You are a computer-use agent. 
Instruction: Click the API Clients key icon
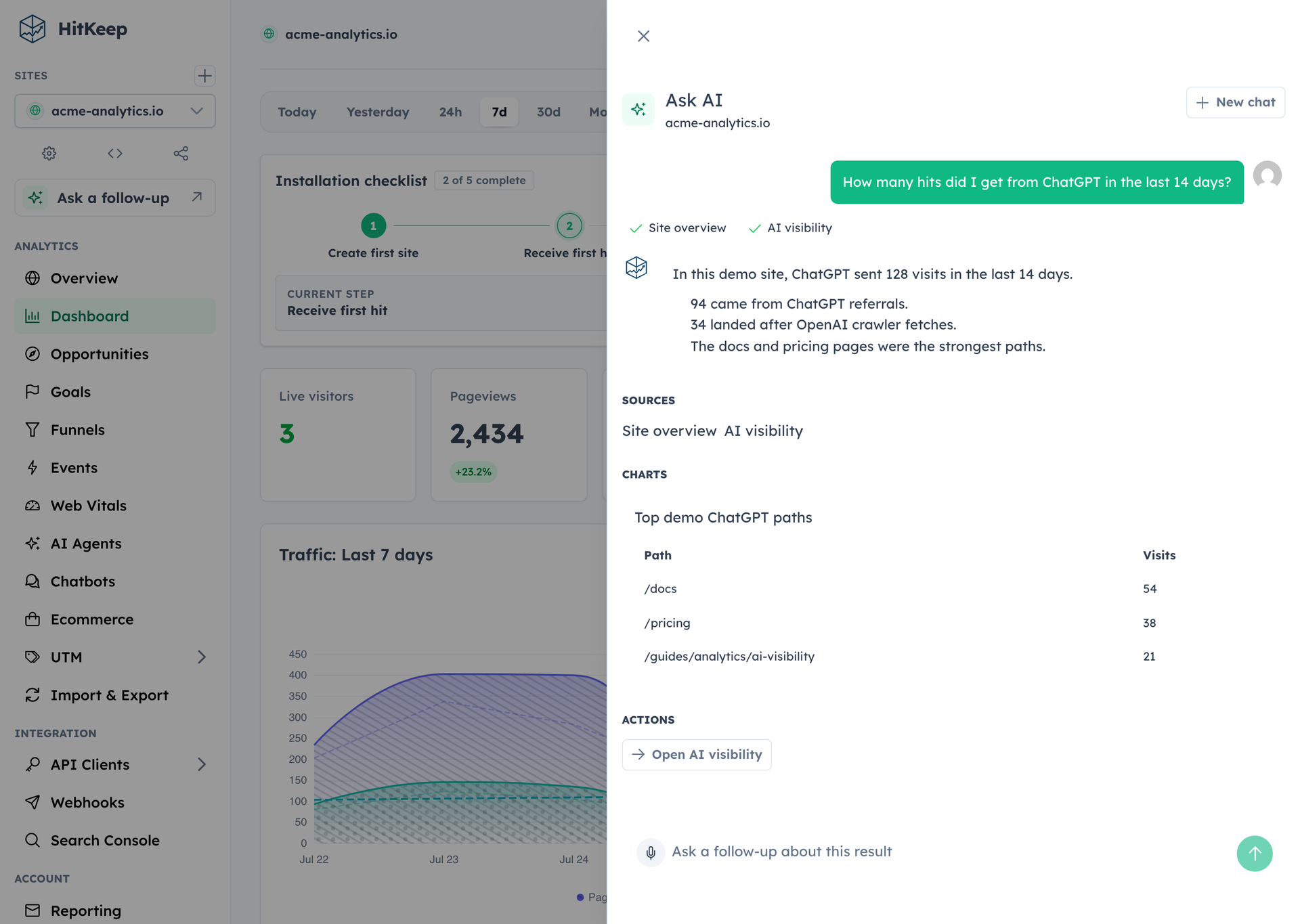pos(32,765)
